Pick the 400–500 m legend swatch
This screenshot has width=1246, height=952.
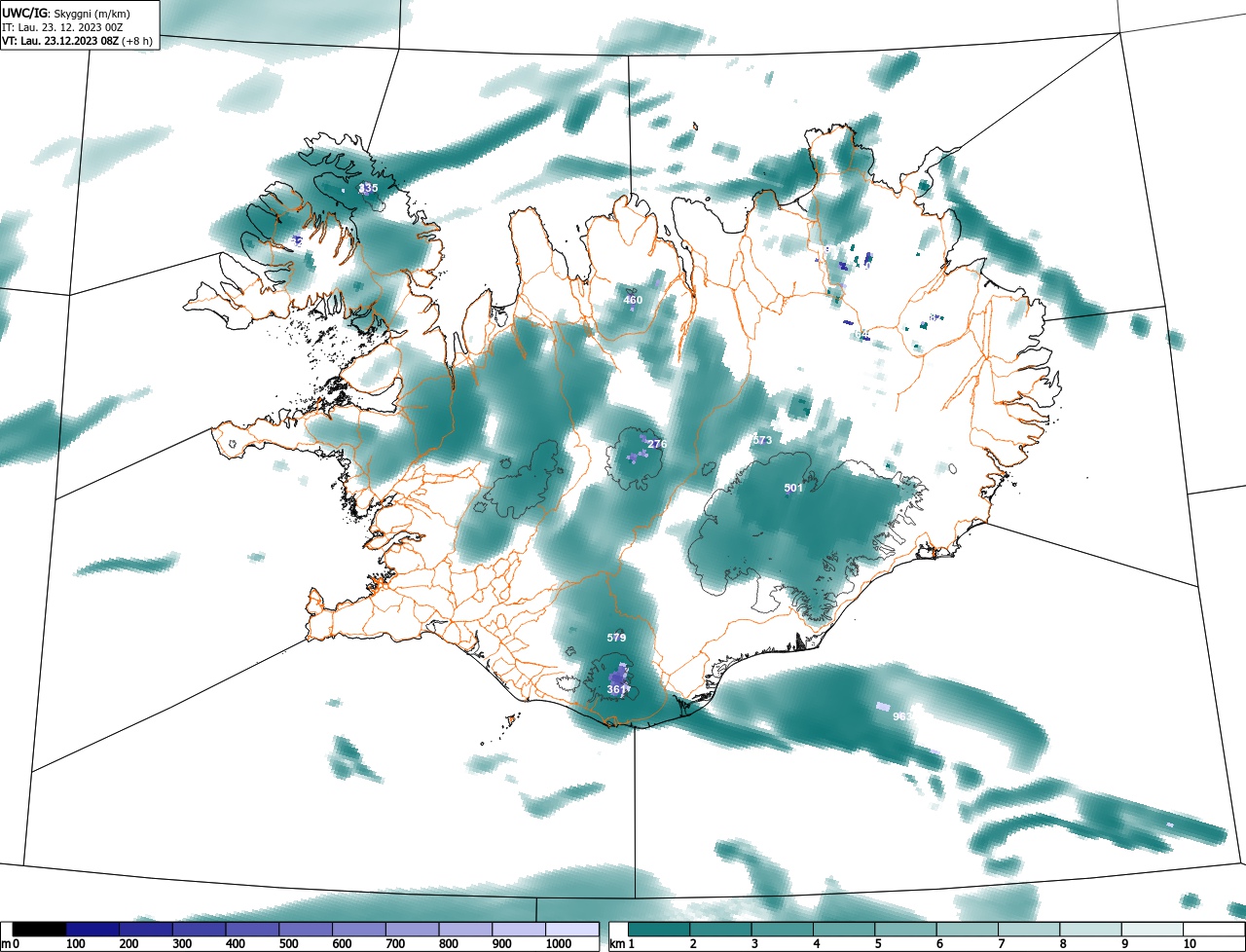252,930
